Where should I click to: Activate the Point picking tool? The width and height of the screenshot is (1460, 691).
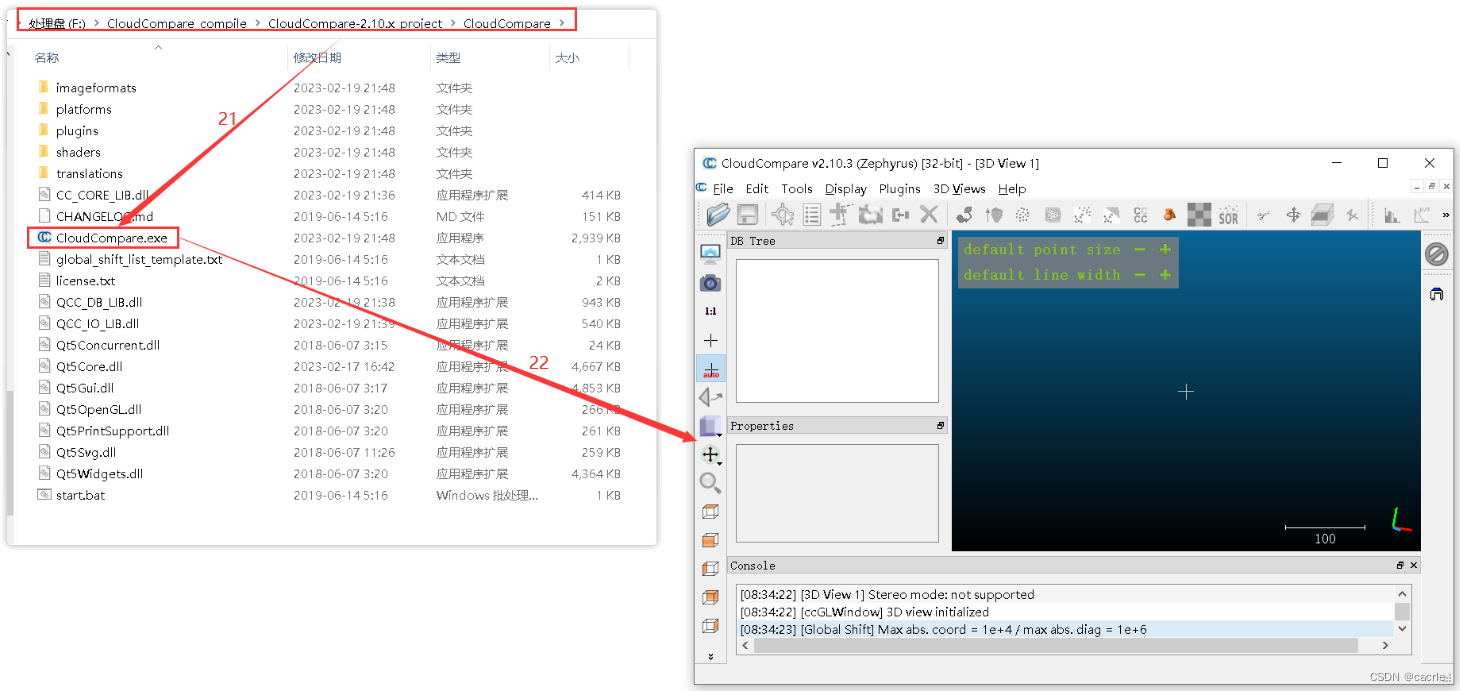783,214
